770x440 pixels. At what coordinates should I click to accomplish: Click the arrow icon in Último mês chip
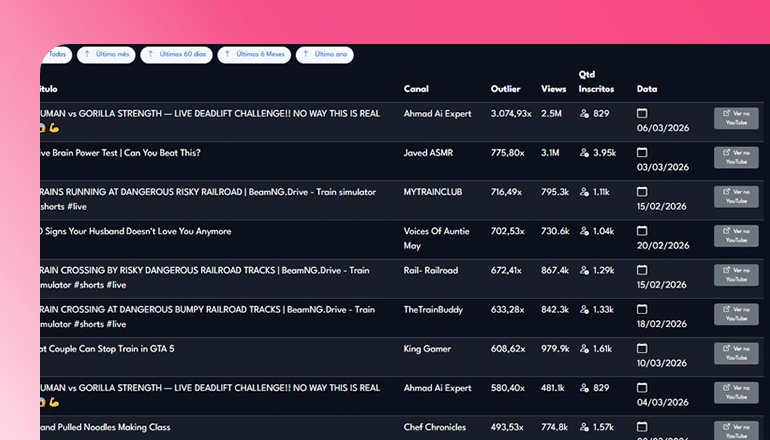pyautogui.click(x=87, y=54)
